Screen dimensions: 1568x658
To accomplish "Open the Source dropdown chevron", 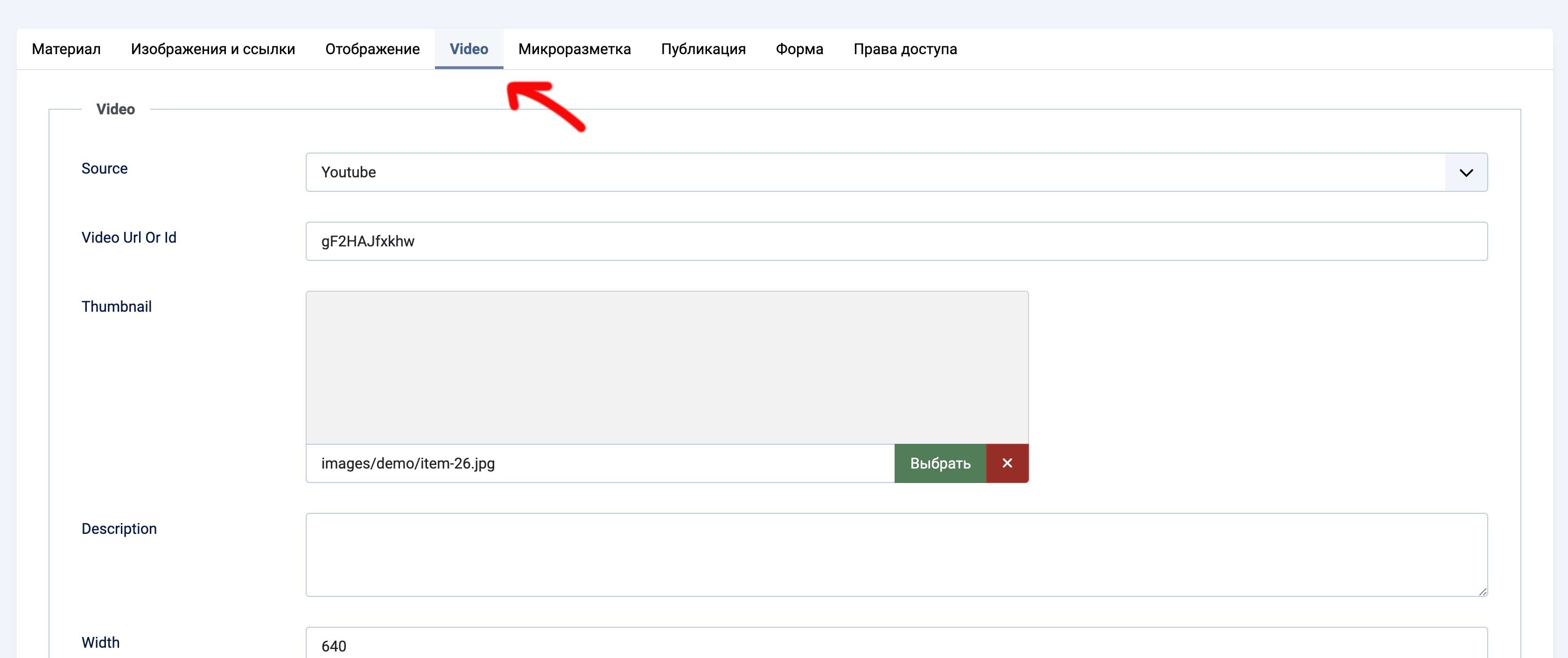I will pyautogui.click(x=1466, y=172).
